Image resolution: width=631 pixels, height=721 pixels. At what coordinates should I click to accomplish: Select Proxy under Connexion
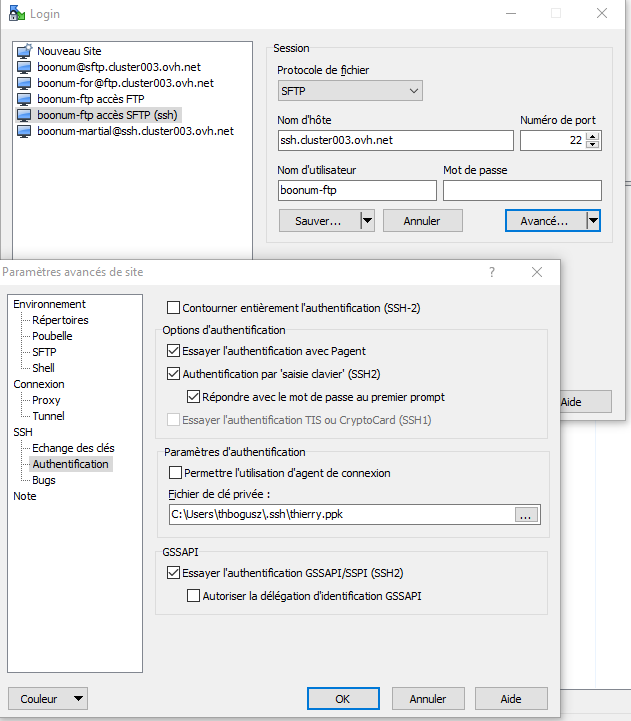pyautogui.click(x=46, y=400)
